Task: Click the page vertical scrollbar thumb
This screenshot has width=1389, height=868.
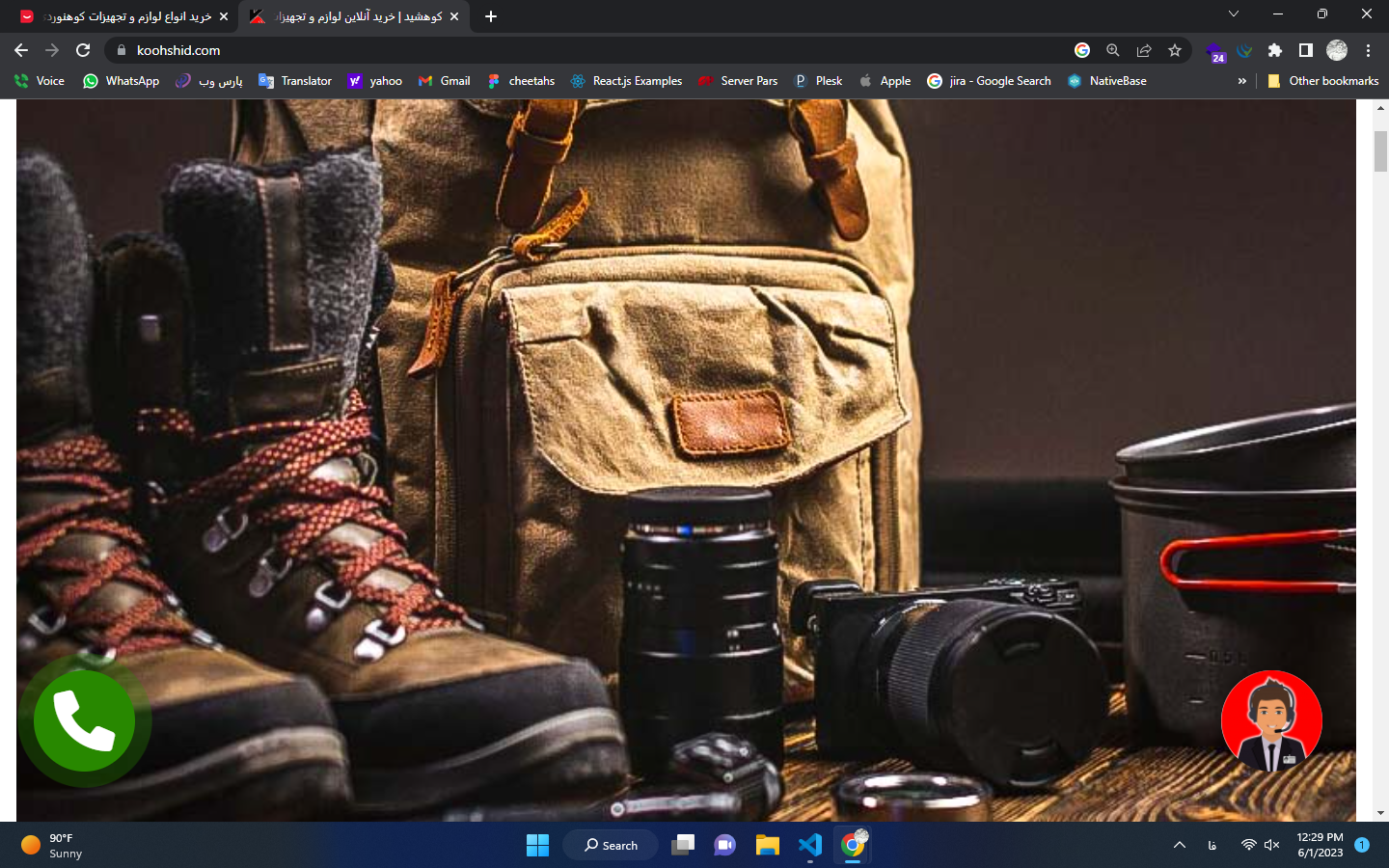Action: [x=1380, y=150]
